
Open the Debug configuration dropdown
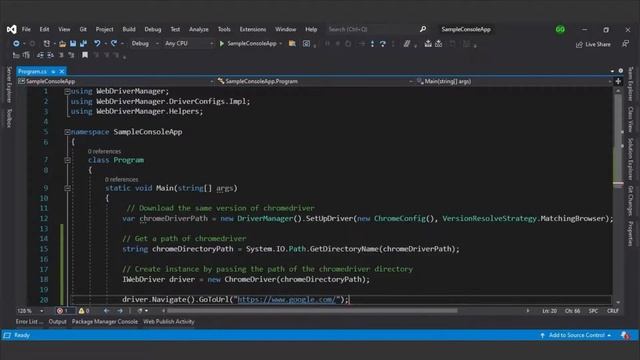[145, 43]
